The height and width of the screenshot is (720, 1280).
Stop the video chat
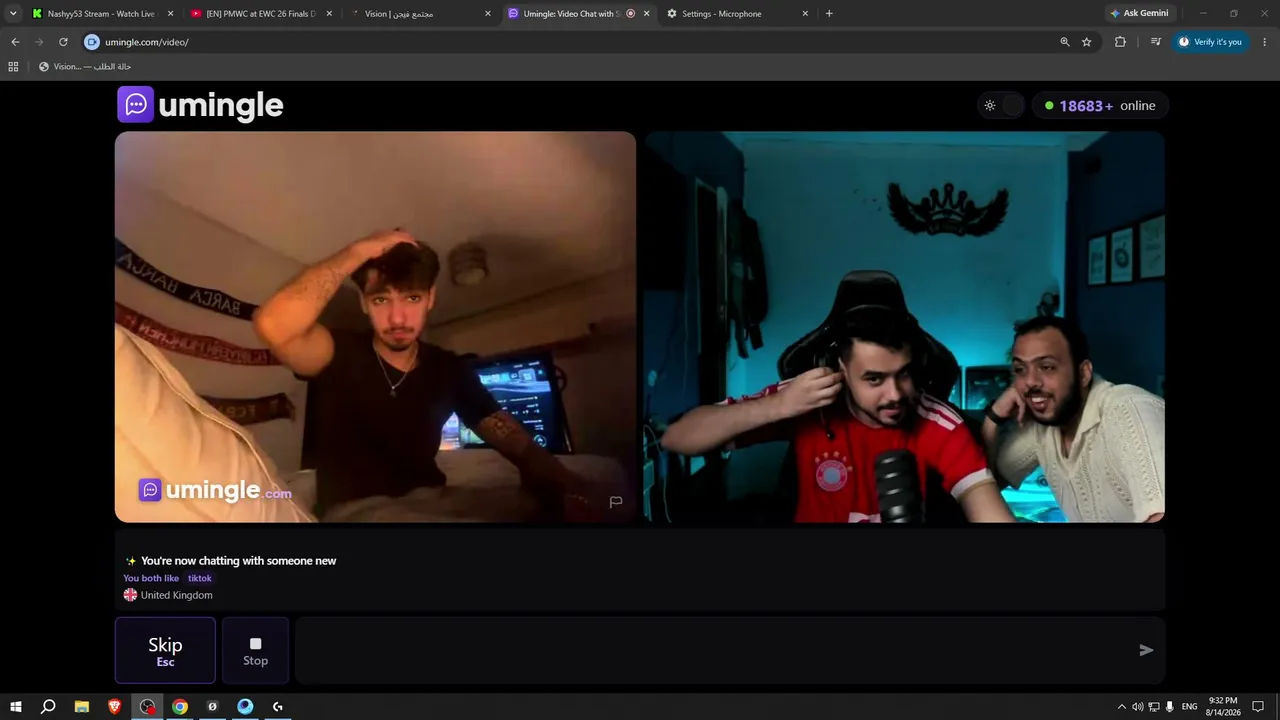255,650
